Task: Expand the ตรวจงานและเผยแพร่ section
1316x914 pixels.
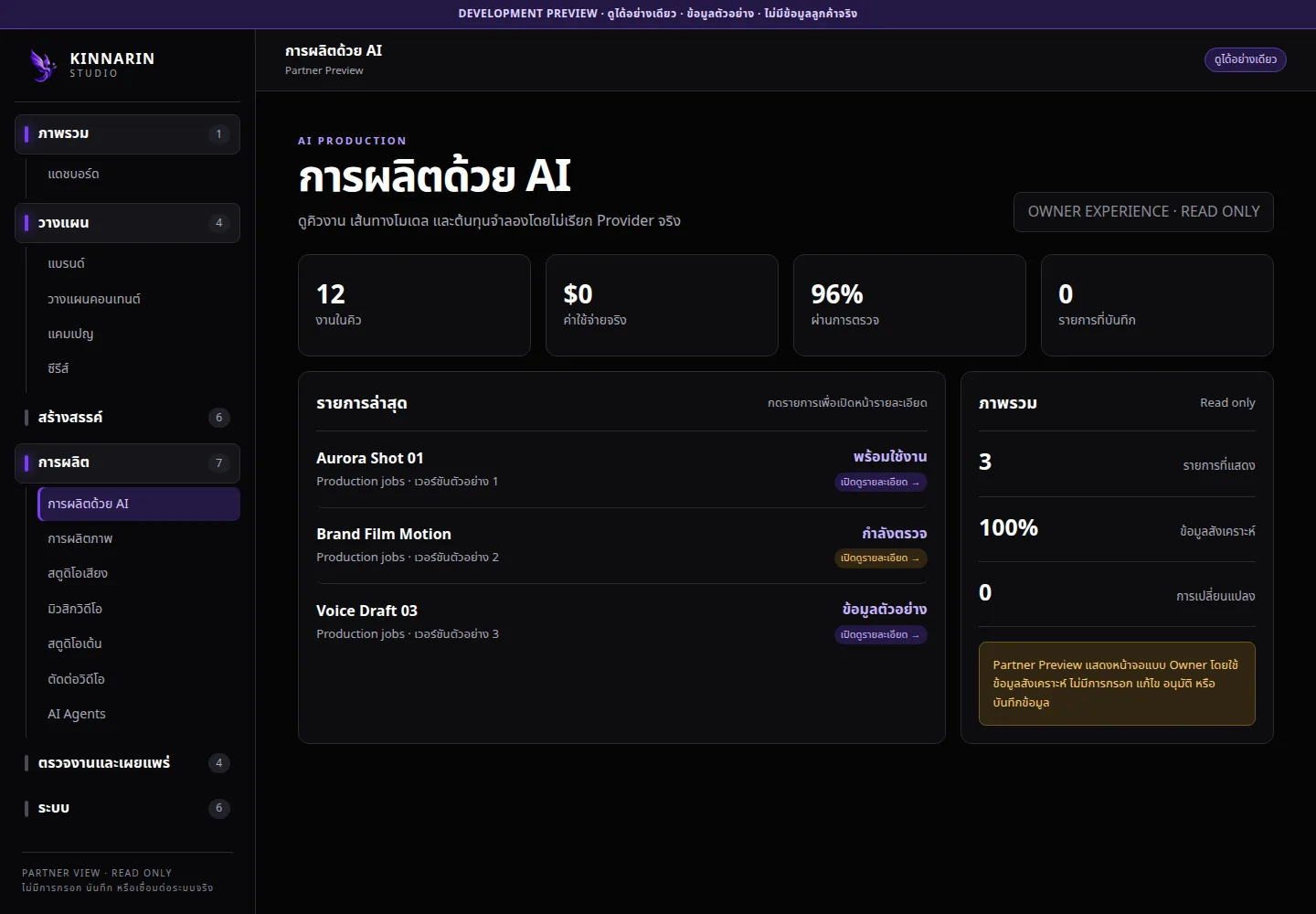Action: click(x=127, y=763)
